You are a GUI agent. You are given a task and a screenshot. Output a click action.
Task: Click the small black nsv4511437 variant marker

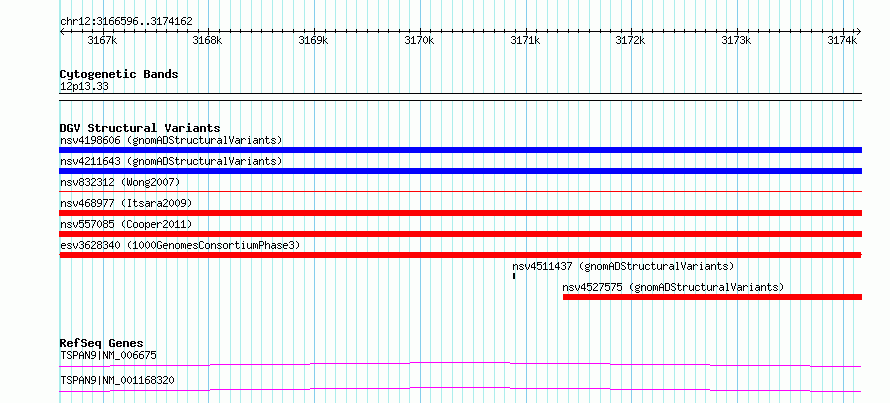point(514,276)
